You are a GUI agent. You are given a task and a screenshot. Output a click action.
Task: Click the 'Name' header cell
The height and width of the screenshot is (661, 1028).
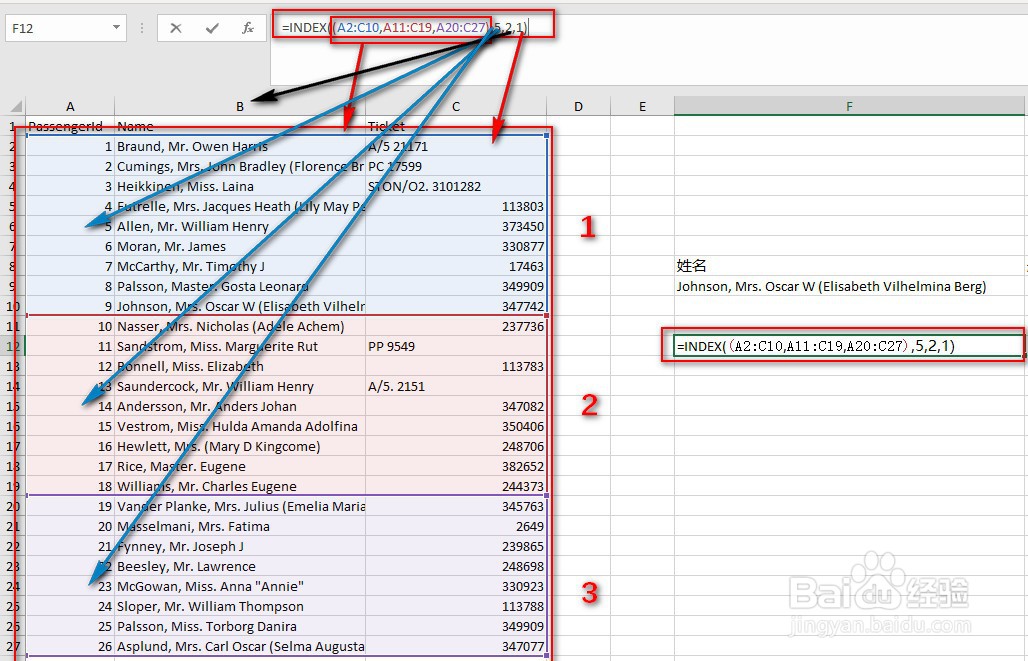coord(240,127)
